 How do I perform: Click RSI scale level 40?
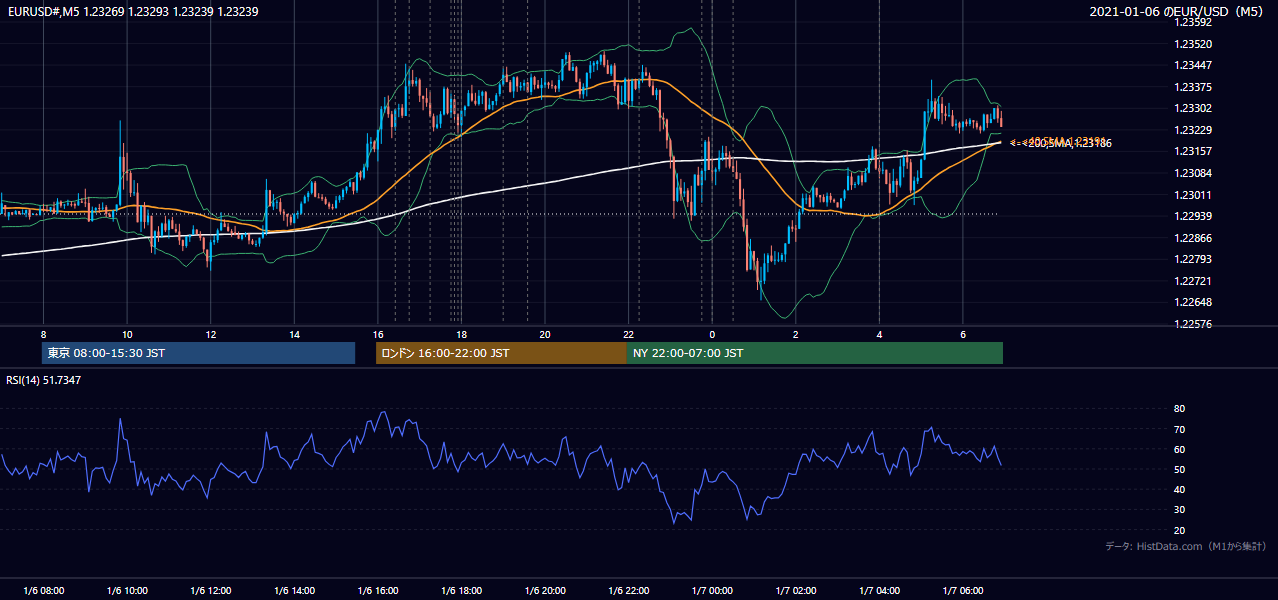[x=1179, y=489]
